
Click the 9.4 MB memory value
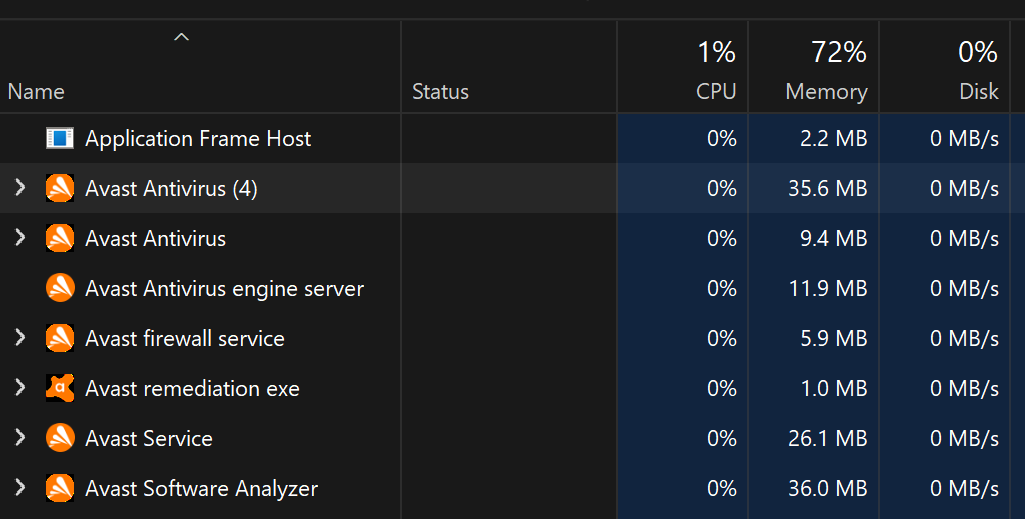pos(833,239)
